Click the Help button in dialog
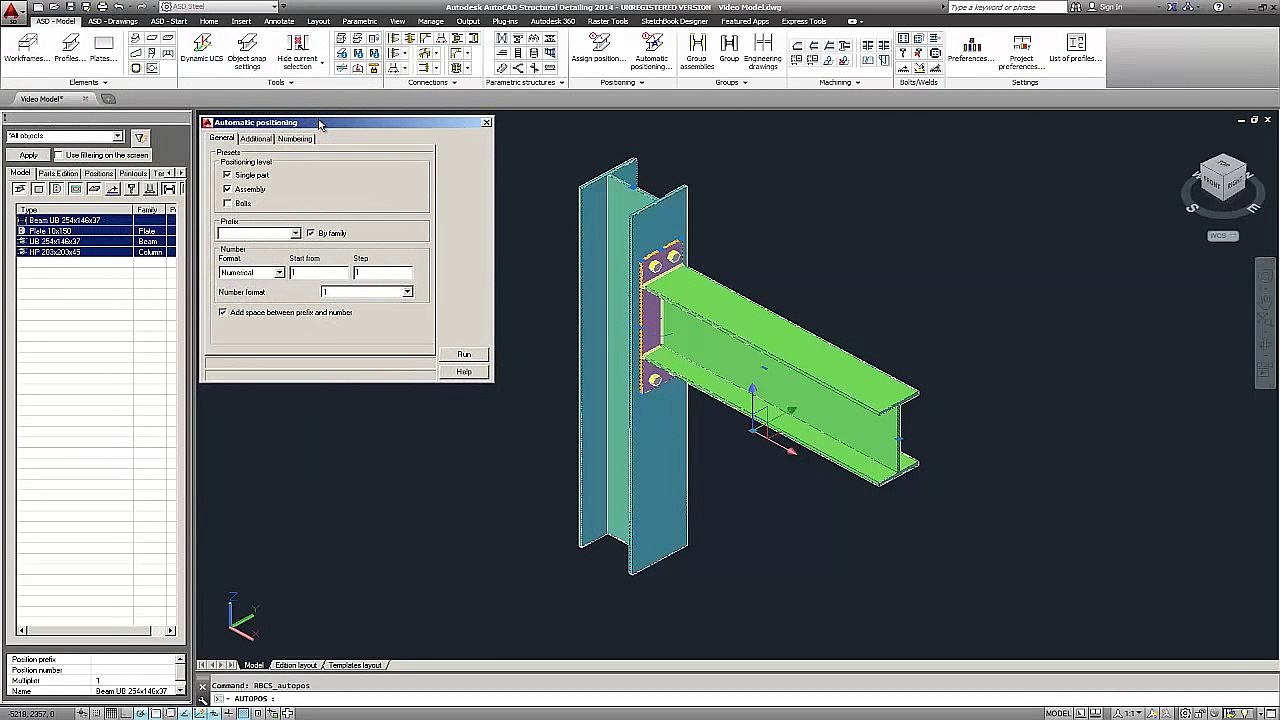This screenshot has height=720, width=1280. 464,372
